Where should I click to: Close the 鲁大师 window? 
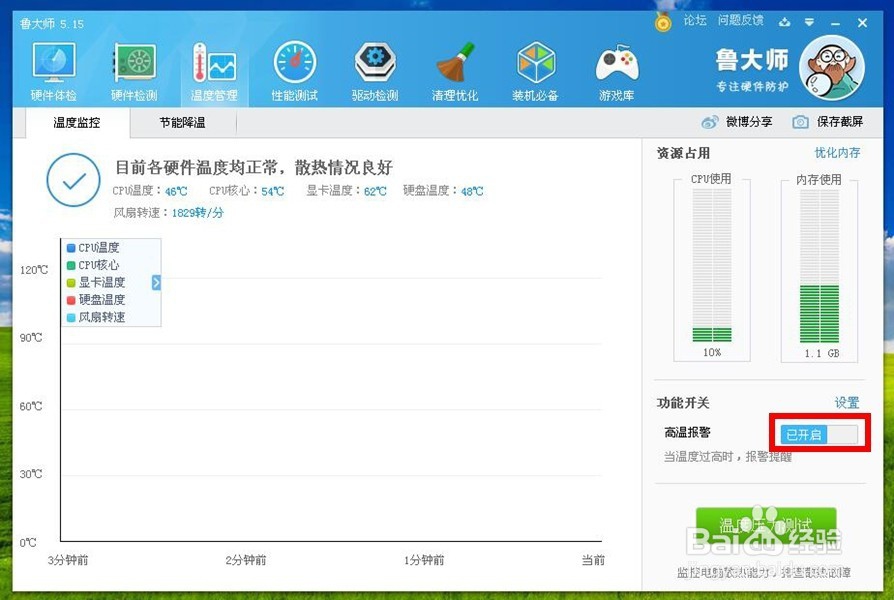[x=862, y=23]
